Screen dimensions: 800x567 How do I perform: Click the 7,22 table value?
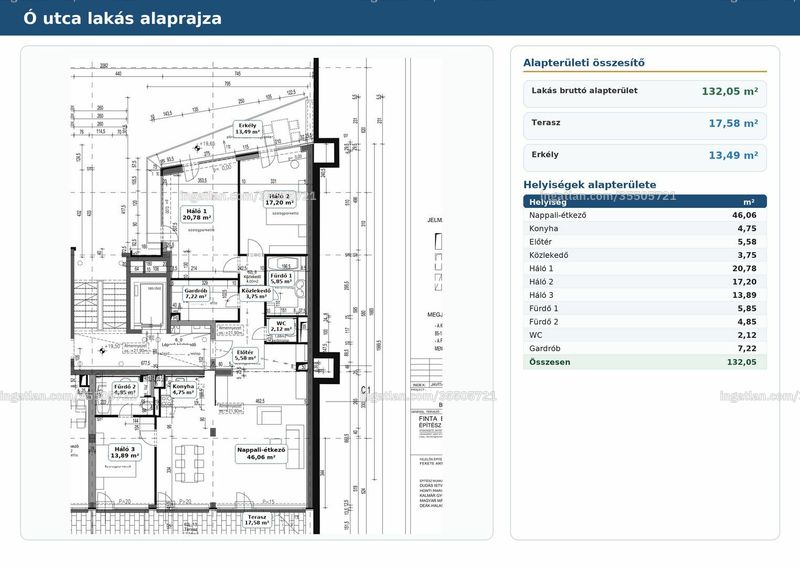pyautogui.click(x=746, y=349)
